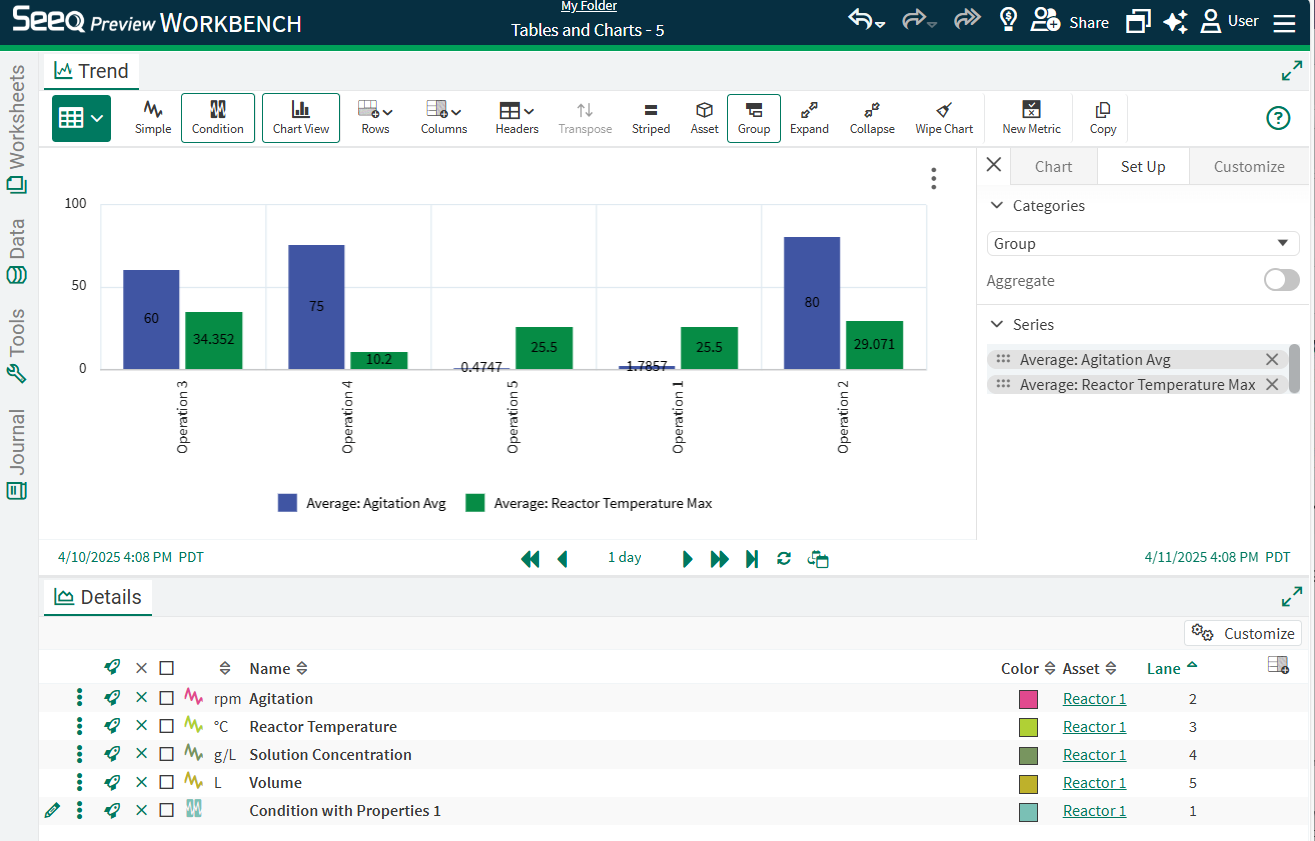Click the pink Agitation color swatch

click(1028, 699)
